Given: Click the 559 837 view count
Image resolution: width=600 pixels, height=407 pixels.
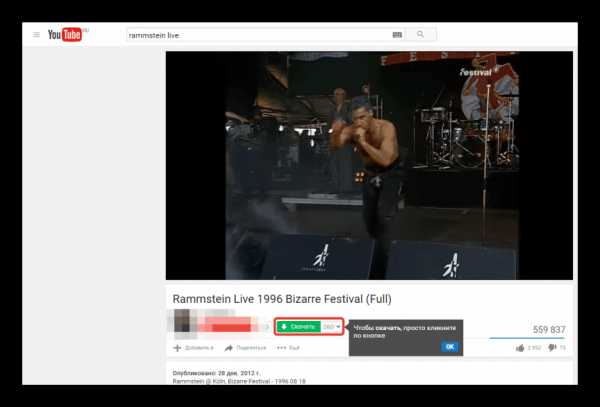Looking at the screenshot, I should 549,330.
